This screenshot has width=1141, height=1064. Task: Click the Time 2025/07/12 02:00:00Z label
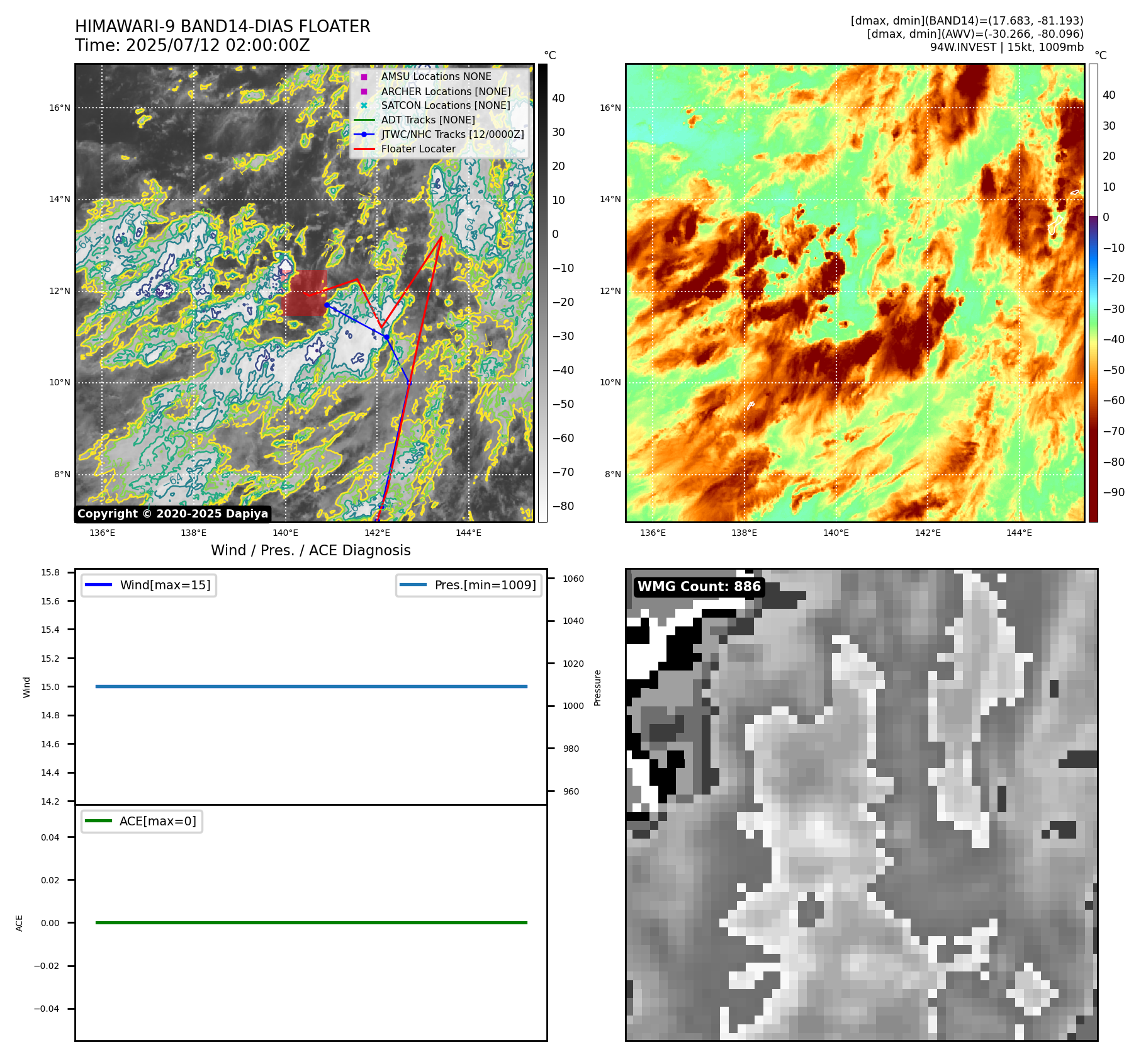pos(193,46)
